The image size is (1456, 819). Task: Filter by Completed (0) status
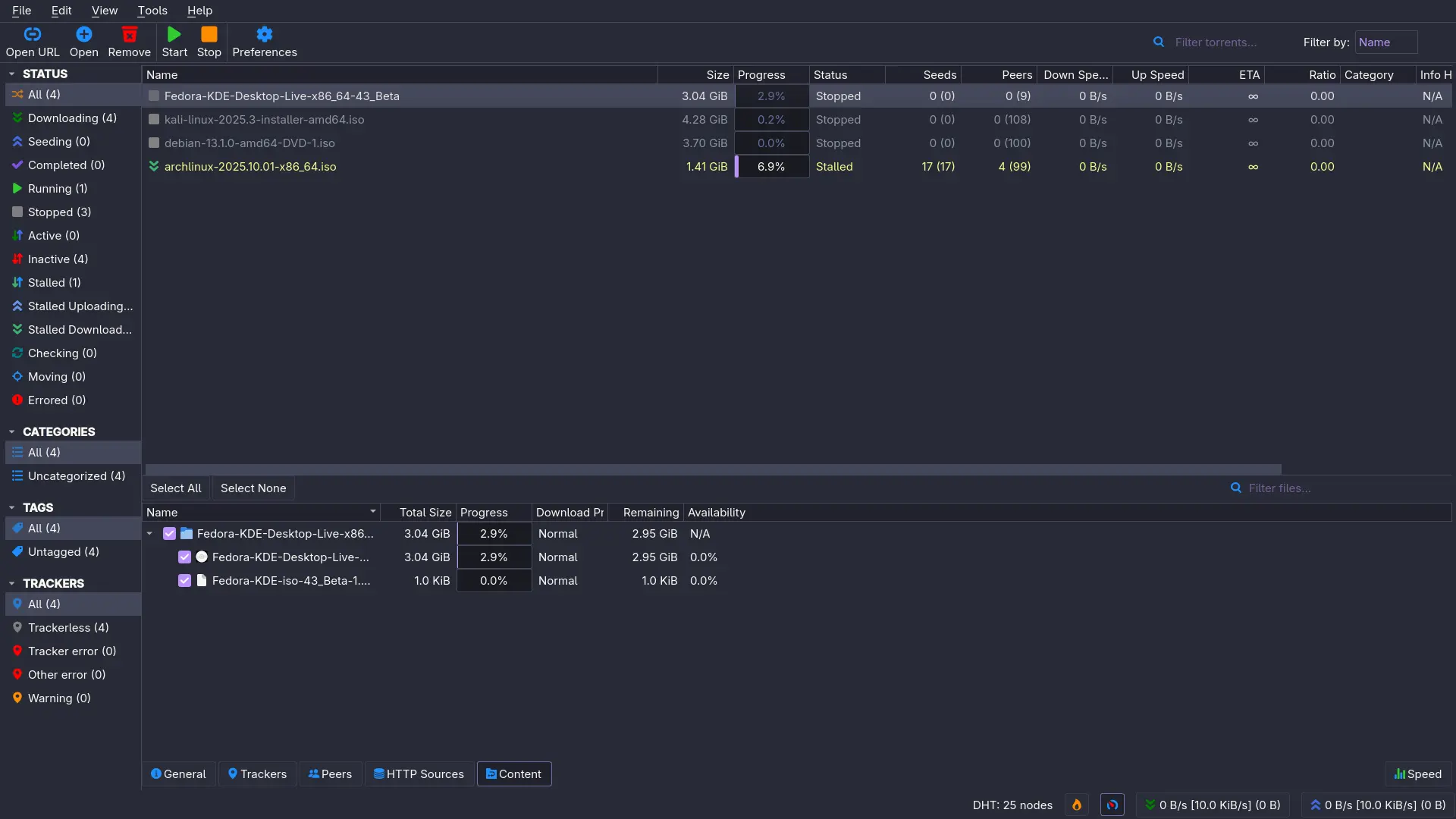point(73,165)
